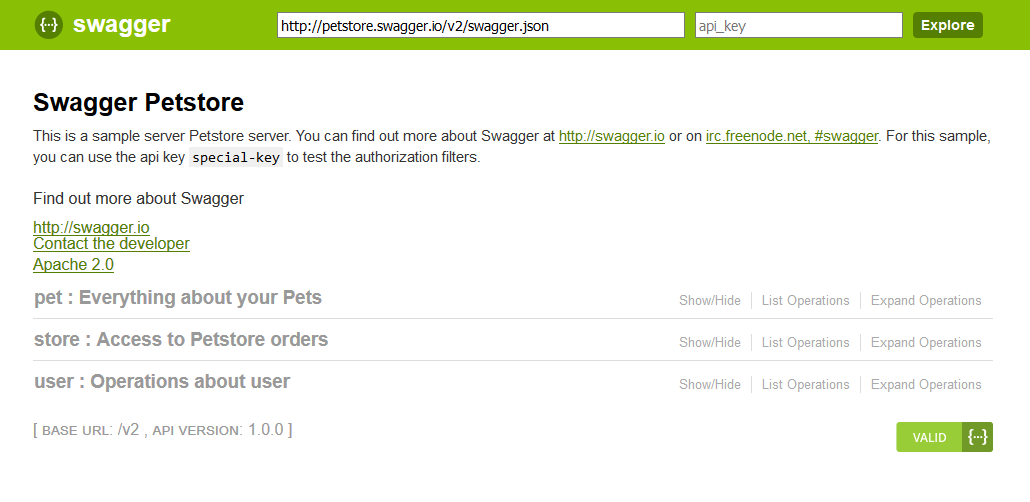Expand the pet : Everything about your Pets section
This screenshot has height=502, width=1030.
click(x=178, y=298)
